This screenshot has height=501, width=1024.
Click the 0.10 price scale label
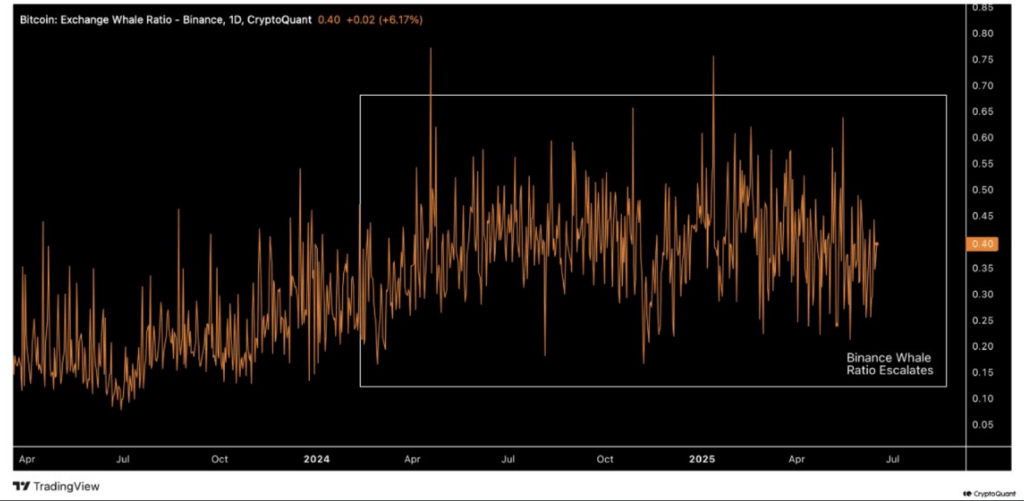[981, 399]
